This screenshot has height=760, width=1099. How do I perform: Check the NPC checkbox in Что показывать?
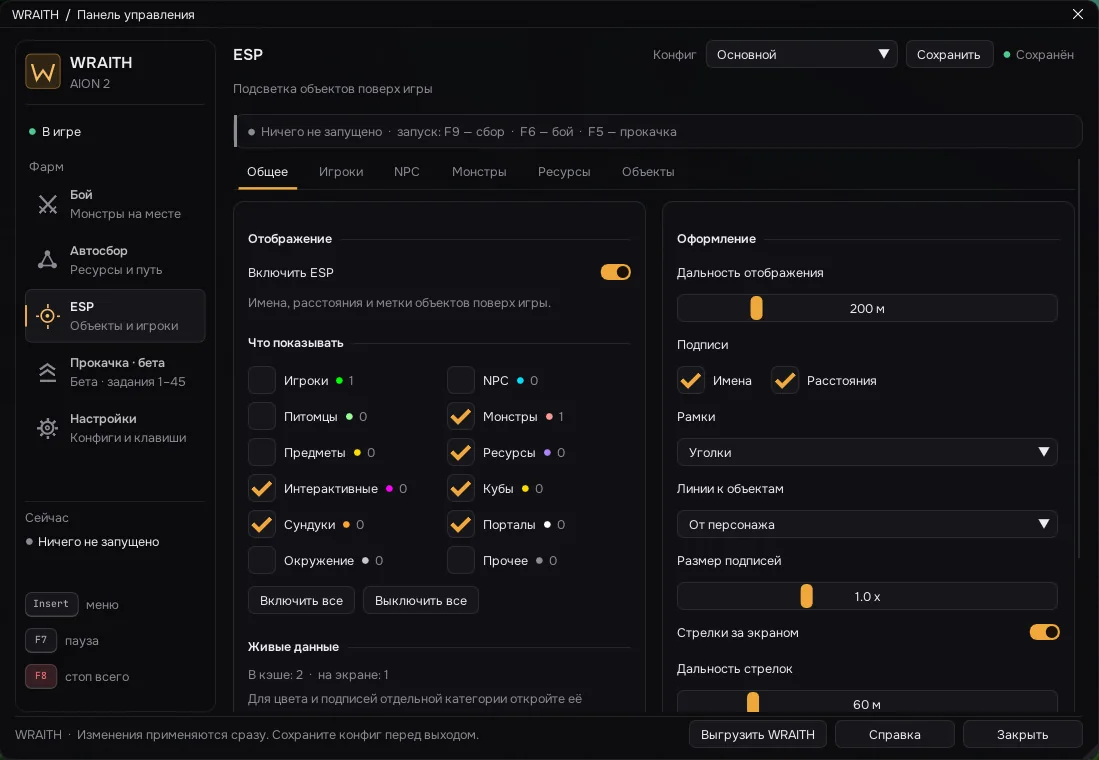click(x=460, y=380)
